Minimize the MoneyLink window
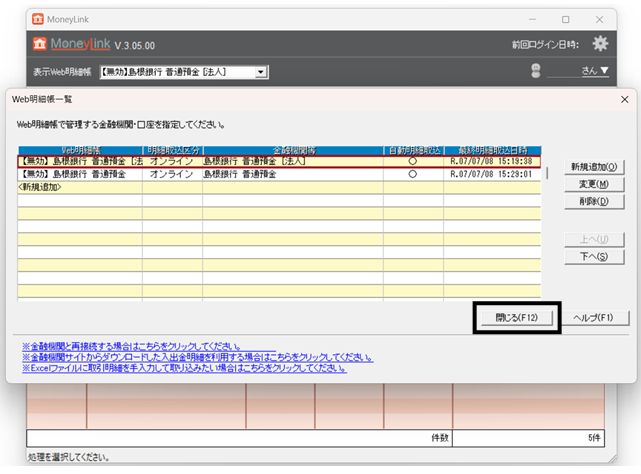641x474 pixels. click(532, 19)
